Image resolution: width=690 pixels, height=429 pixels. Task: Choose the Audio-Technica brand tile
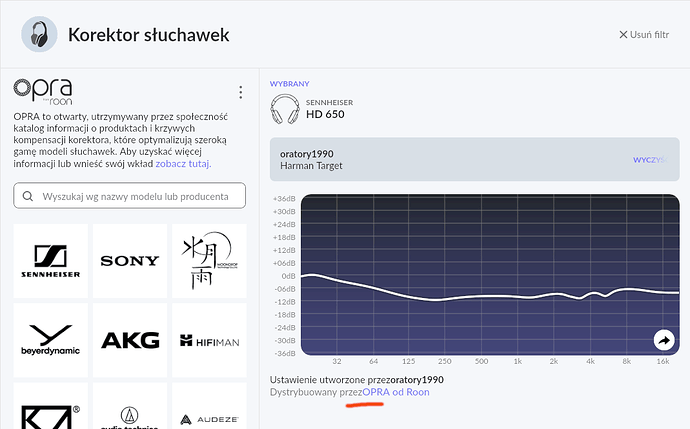point(130,406)
